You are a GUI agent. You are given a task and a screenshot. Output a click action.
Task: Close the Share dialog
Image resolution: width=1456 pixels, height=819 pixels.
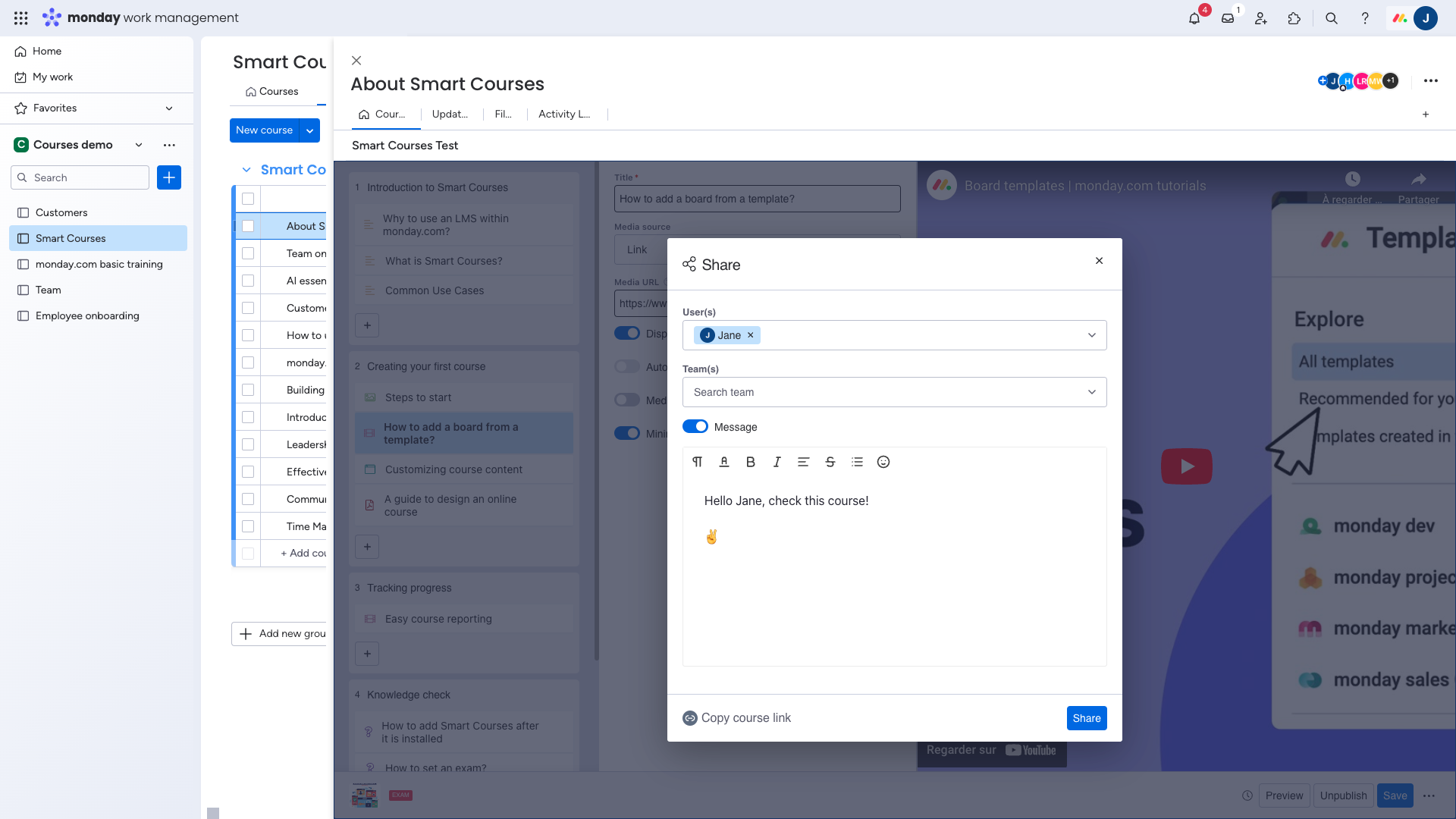[1099, 261]
